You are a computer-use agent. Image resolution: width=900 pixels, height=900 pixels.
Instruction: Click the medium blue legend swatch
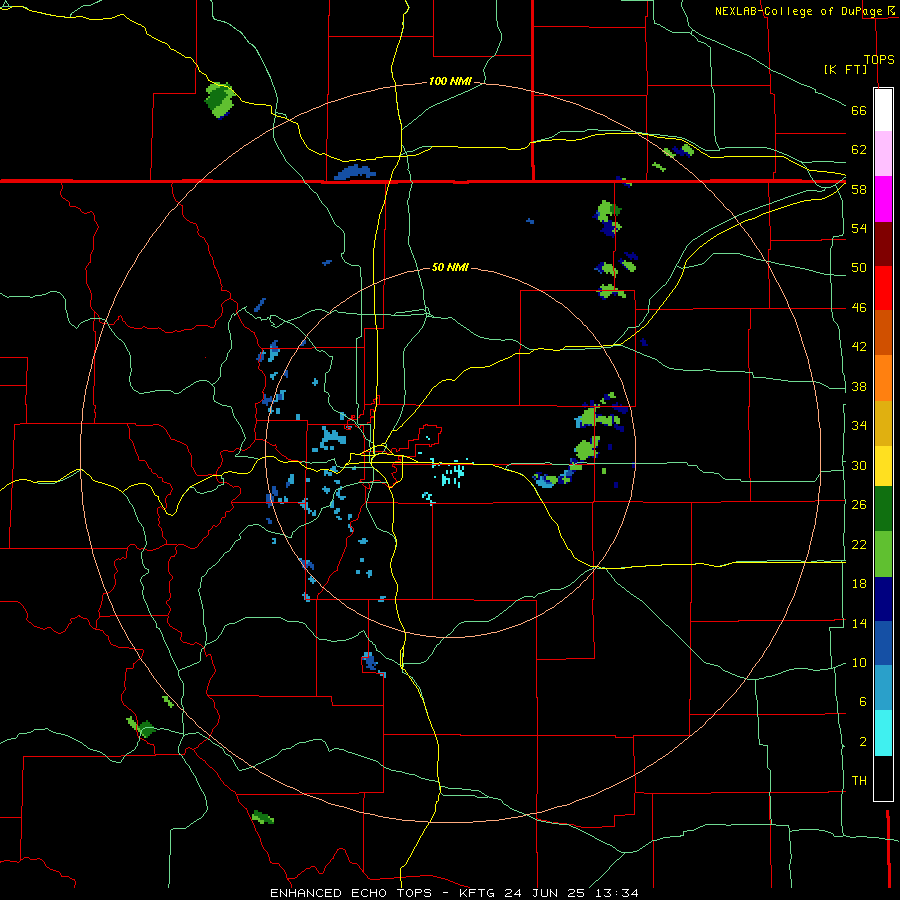point(883,643)
